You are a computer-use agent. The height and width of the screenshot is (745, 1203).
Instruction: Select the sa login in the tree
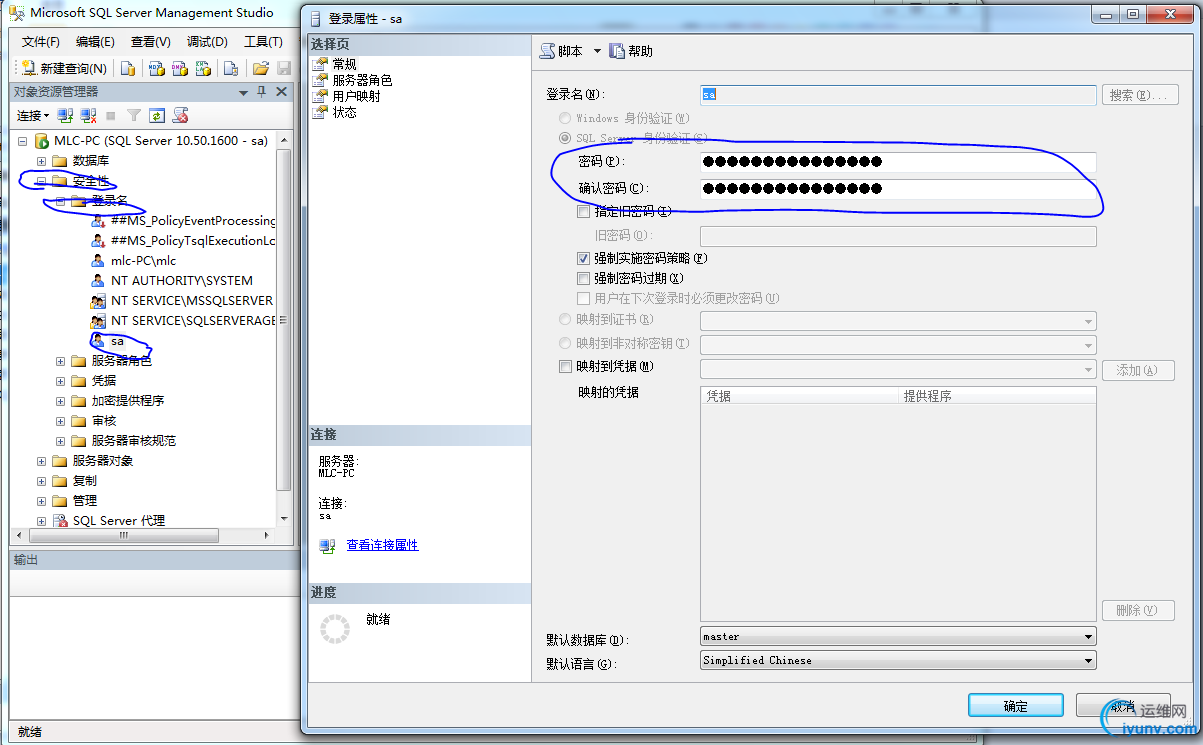[117, 341]
